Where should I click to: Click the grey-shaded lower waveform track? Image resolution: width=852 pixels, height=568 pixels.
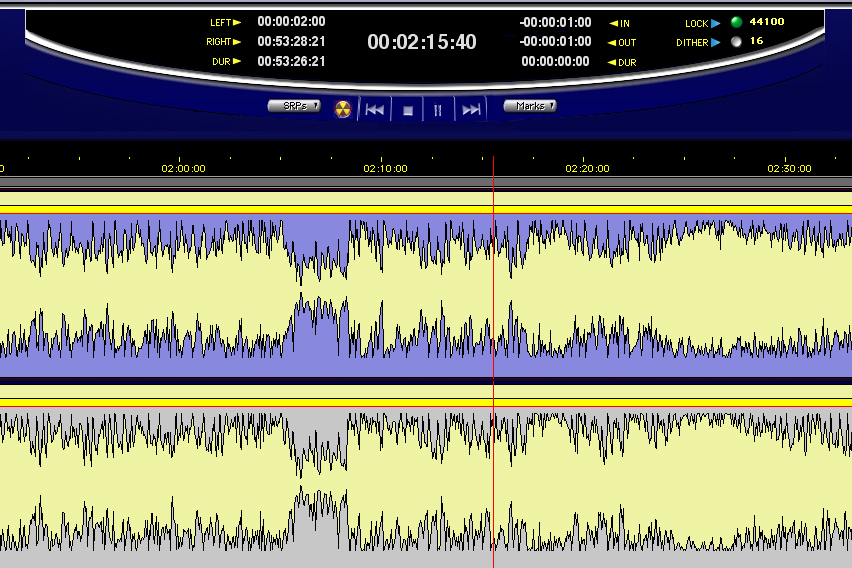point(426,488)
